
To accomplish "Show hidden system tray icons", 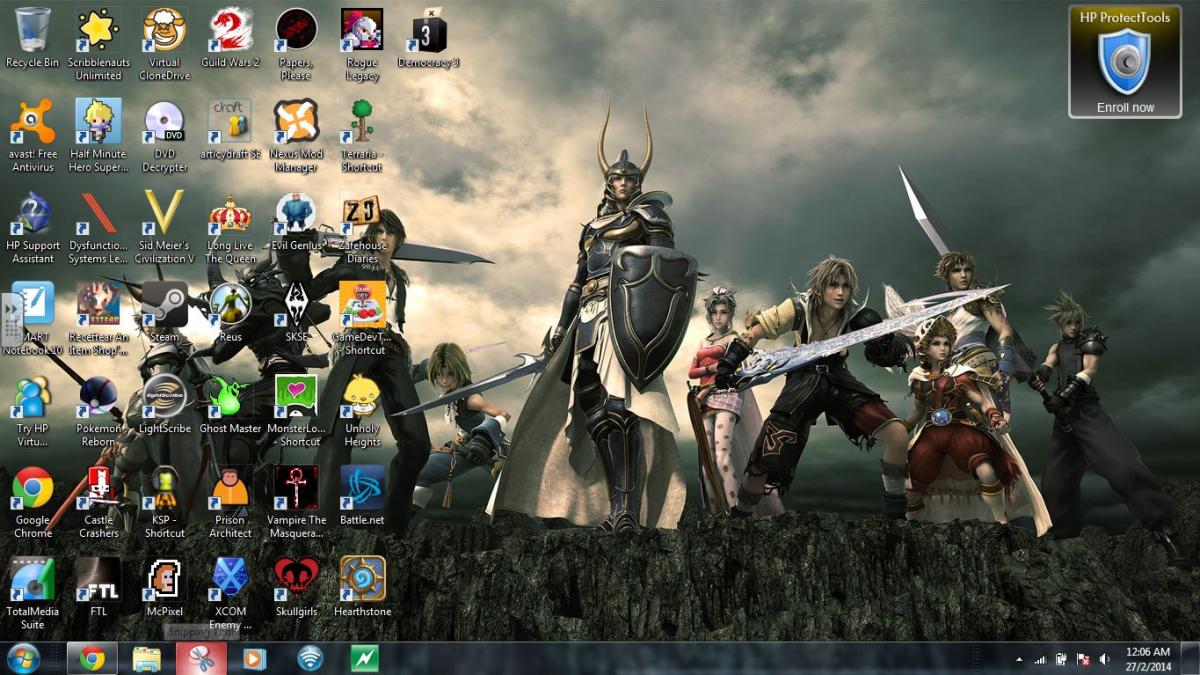I will click(1019, 660).
